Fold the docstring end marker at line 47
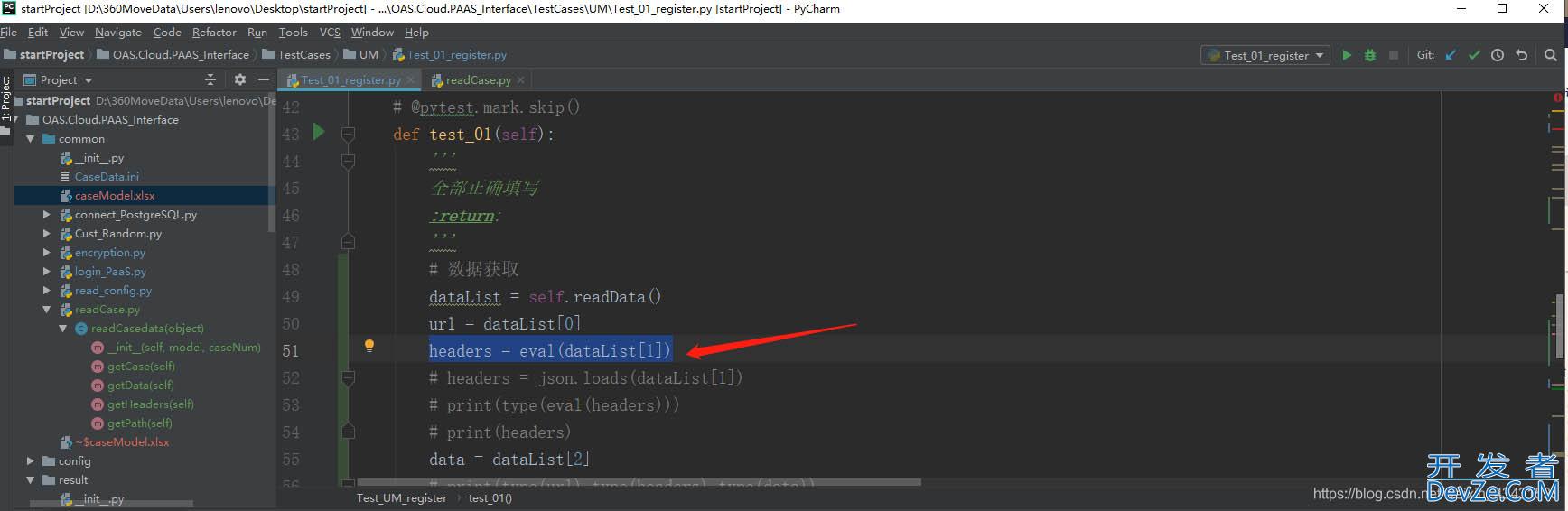1568x511 pixels. coord(348,242)
